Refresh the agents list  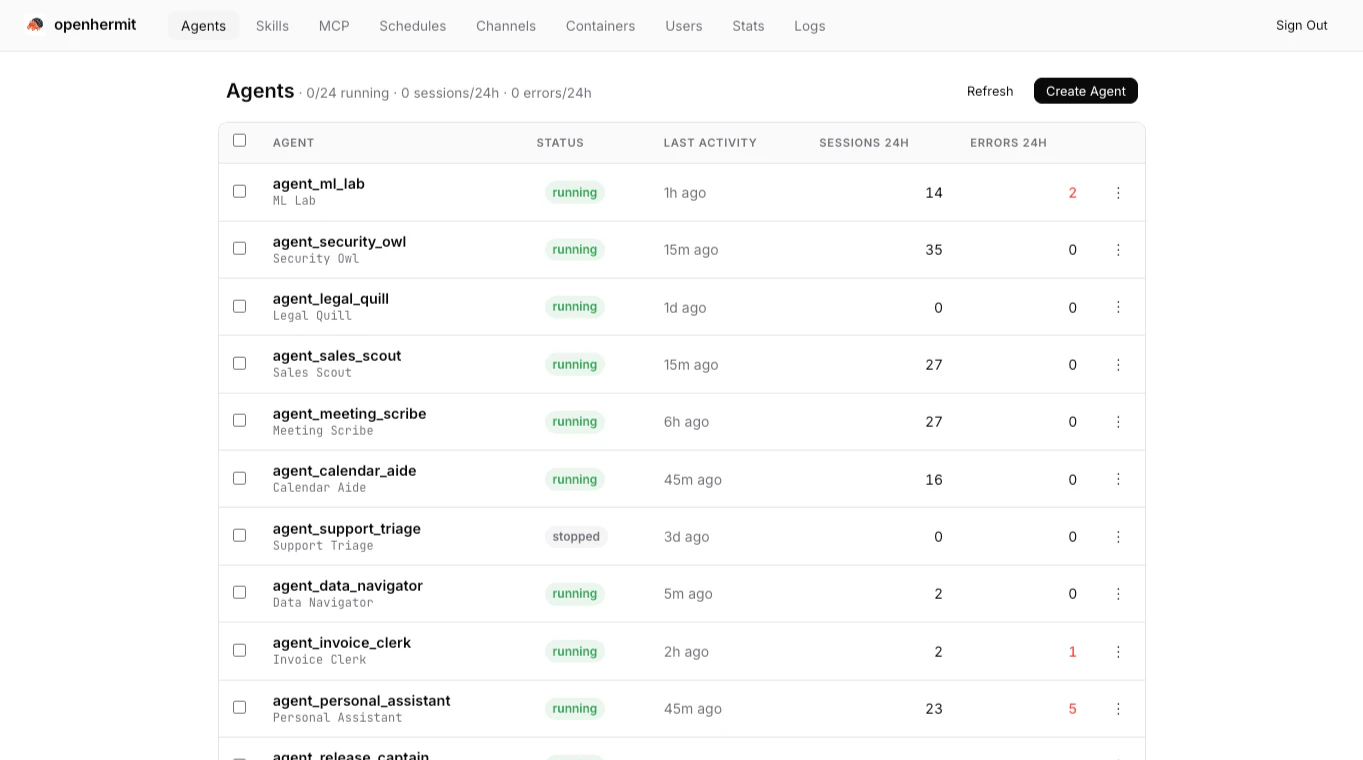click(989, 90)
